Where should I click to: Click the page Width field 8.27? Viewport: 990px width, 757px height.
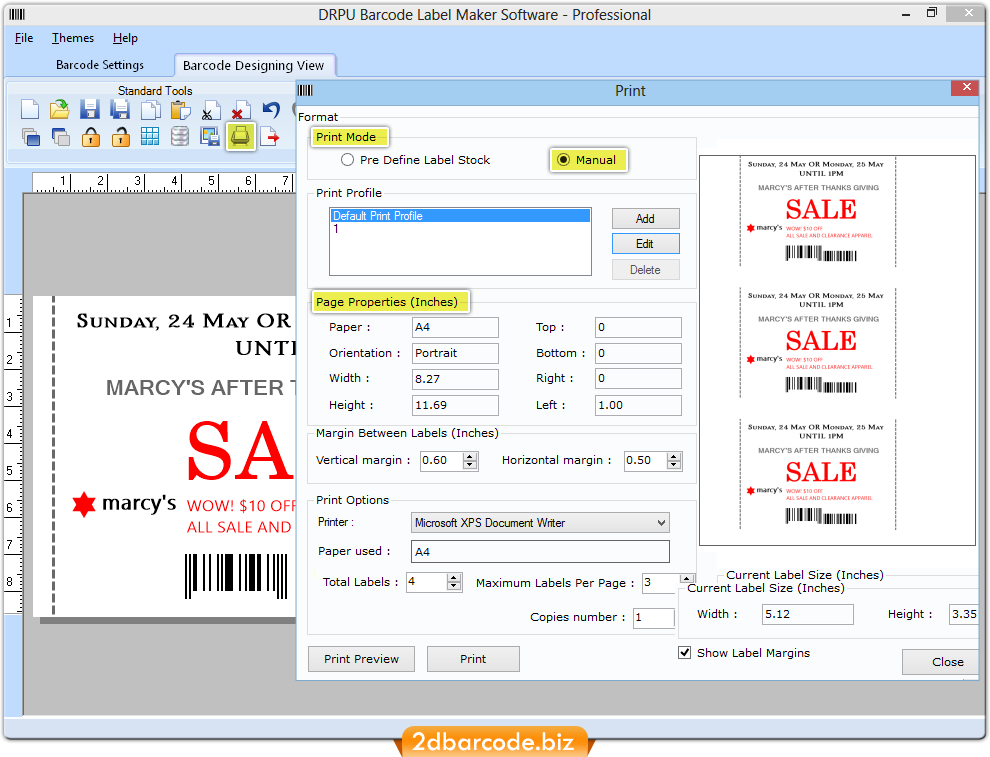pos(455,379)
